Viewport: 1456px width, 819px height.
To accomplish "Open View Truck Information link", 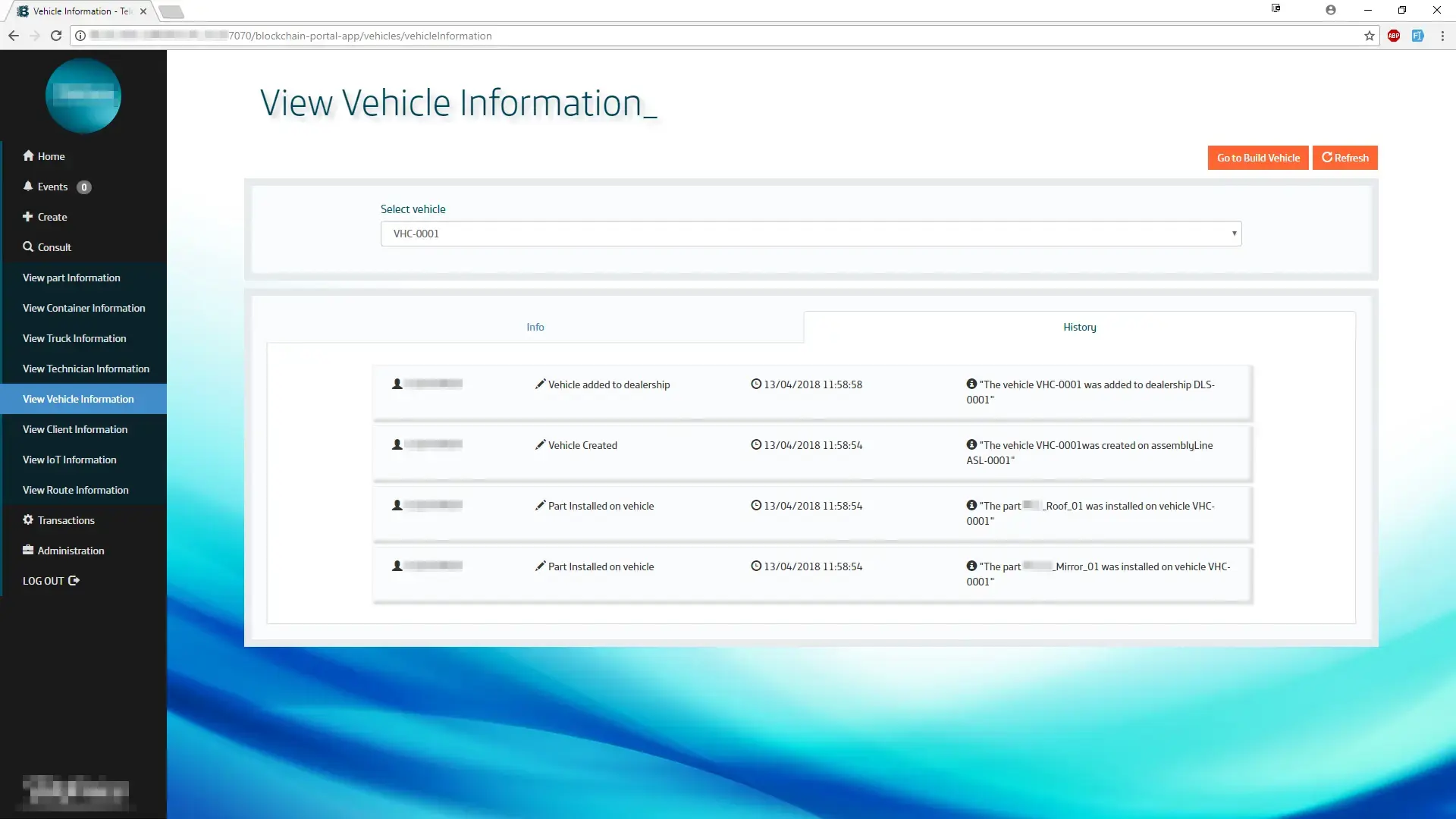I will (x=74, y=338).
